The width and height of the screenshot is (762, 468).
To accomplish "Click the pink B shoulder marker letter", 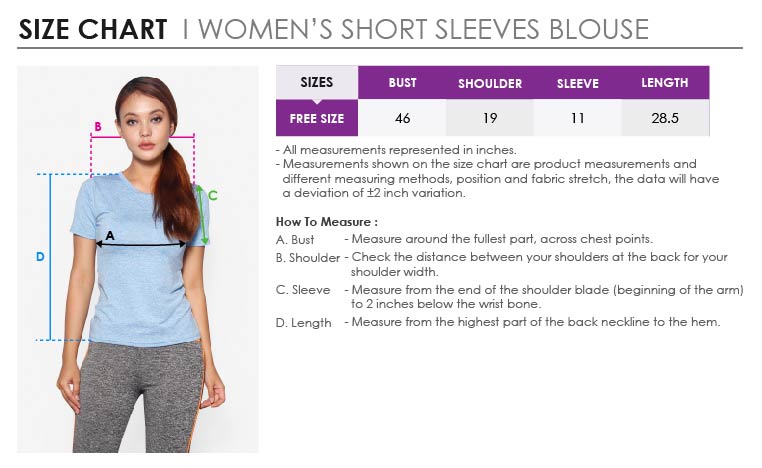I will (97, 126).
